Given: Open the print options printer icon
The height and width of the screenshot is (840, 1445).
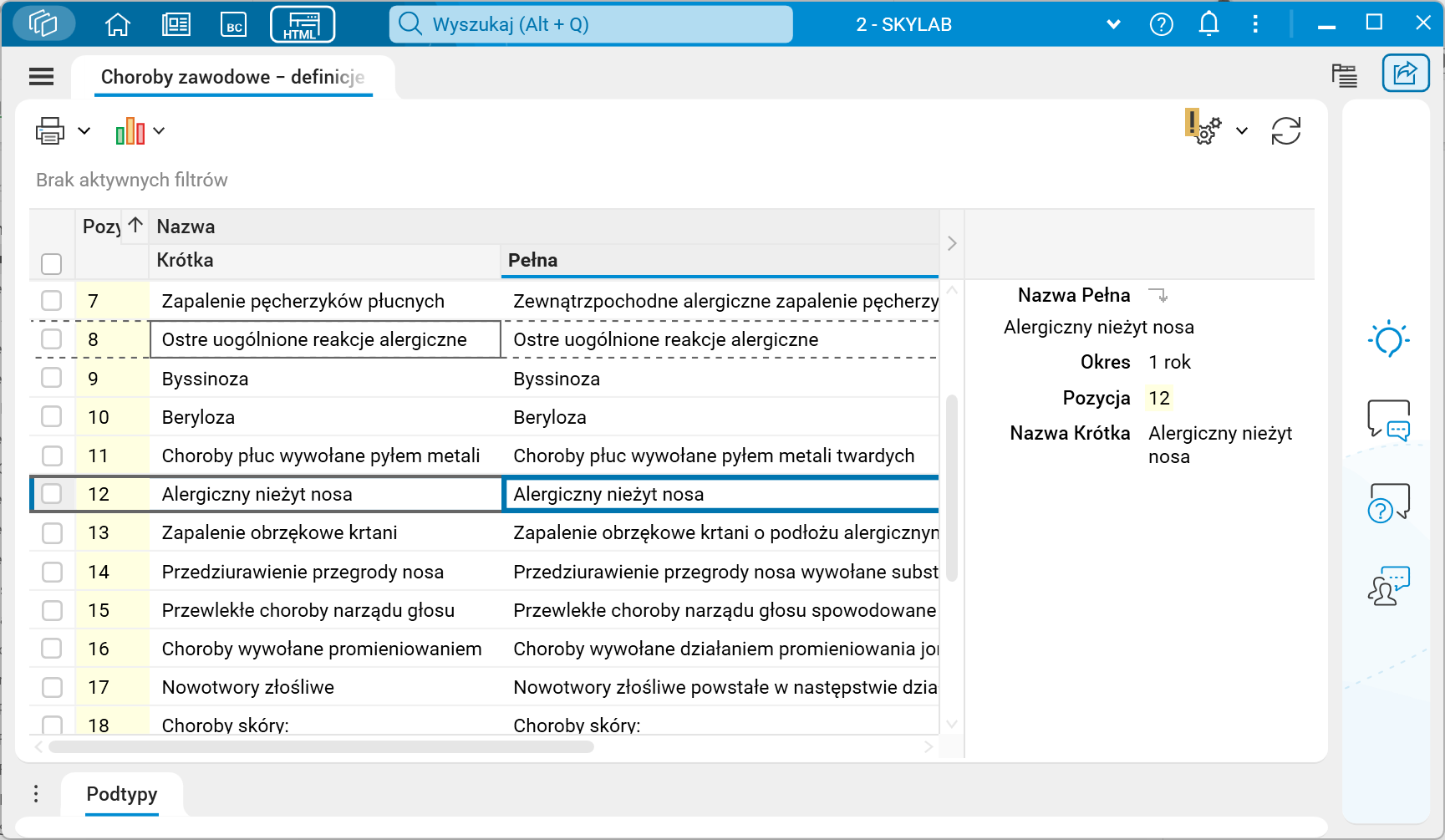Looking at the screenshot, I should coord(50,130).
